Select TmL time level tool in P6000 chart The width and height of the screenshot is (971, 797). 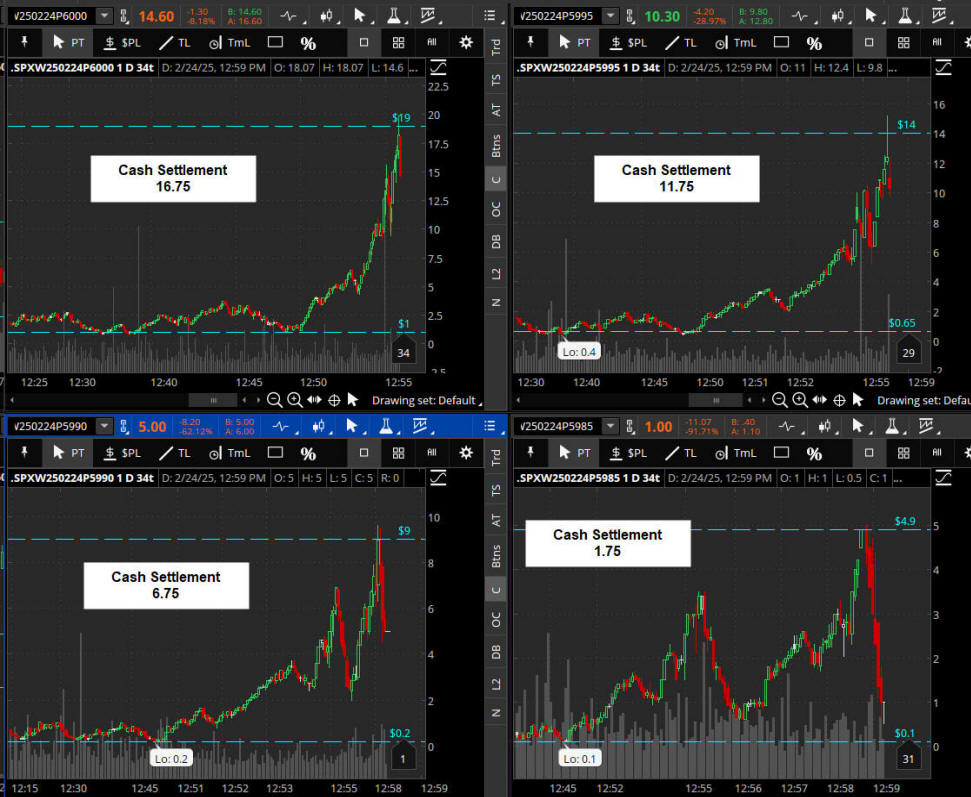coord(230,42)
